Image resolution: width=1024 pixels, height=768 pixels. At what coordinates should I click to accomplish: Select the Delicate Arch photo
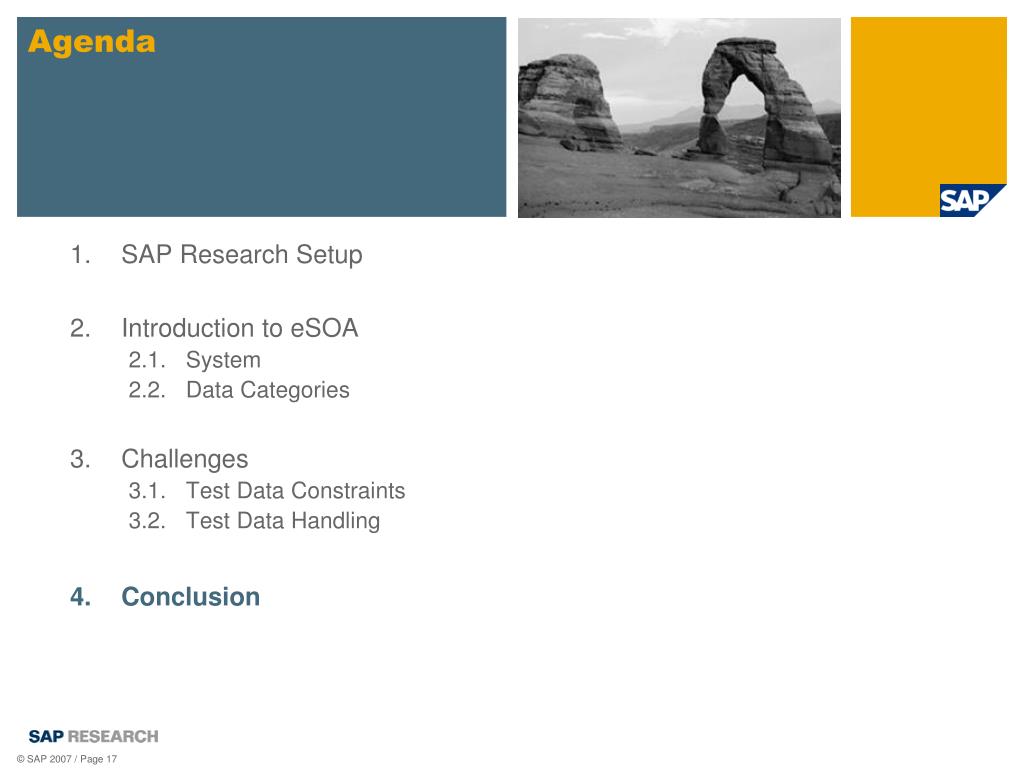679,118
